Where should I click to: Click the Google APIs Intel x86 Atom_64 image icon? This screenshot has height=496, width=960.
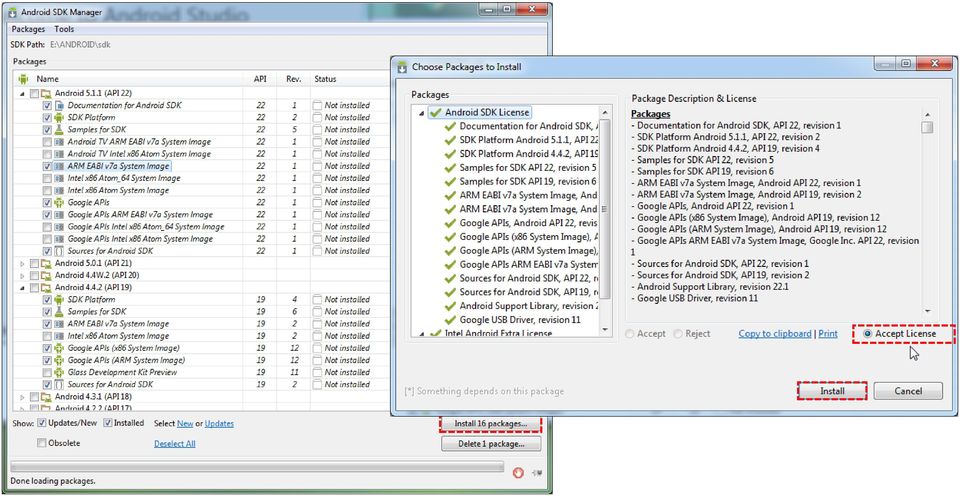point(59,227)
